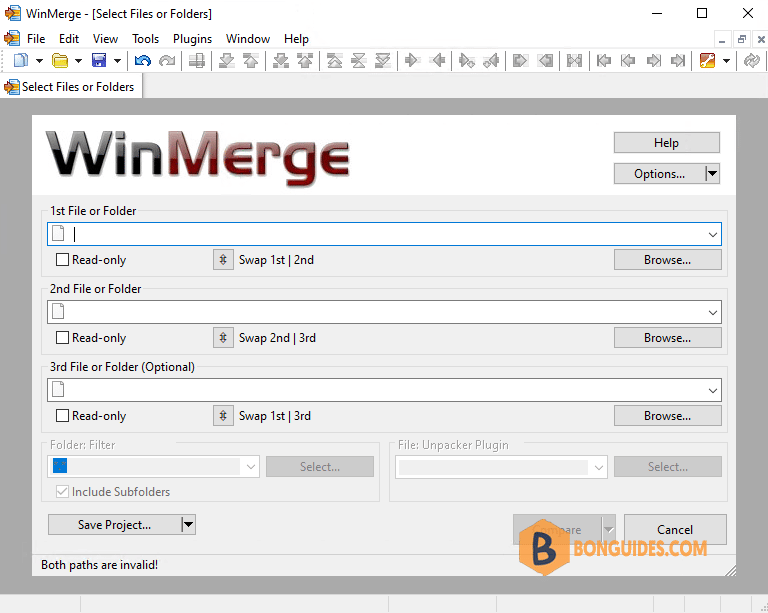The height and width of the screenshot is (613, 768).
Task: Open the Window menu
Action: click(248, 39)
